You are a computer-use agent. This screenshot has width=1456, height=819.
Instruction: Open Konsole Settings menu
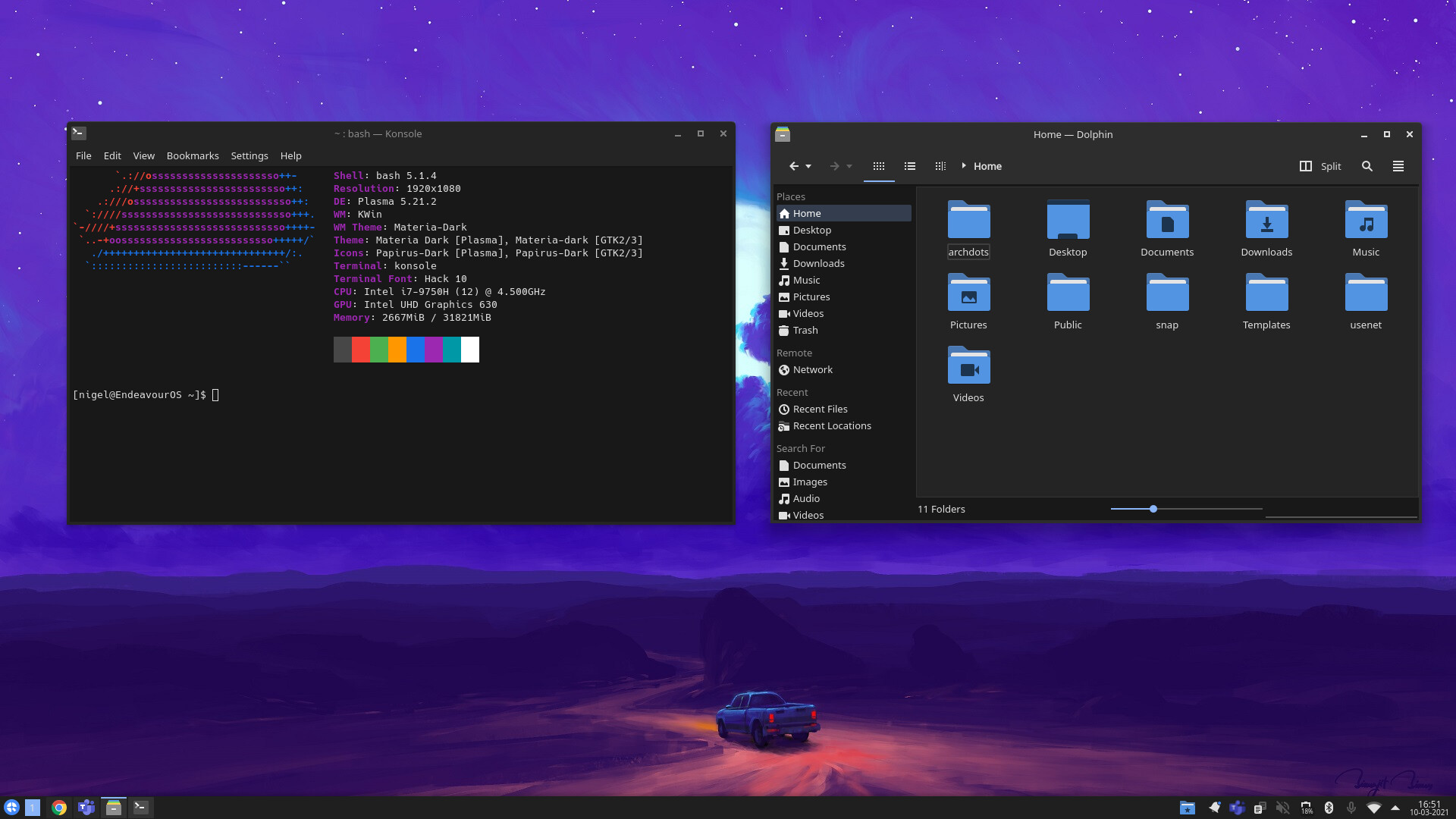point(249,155)
